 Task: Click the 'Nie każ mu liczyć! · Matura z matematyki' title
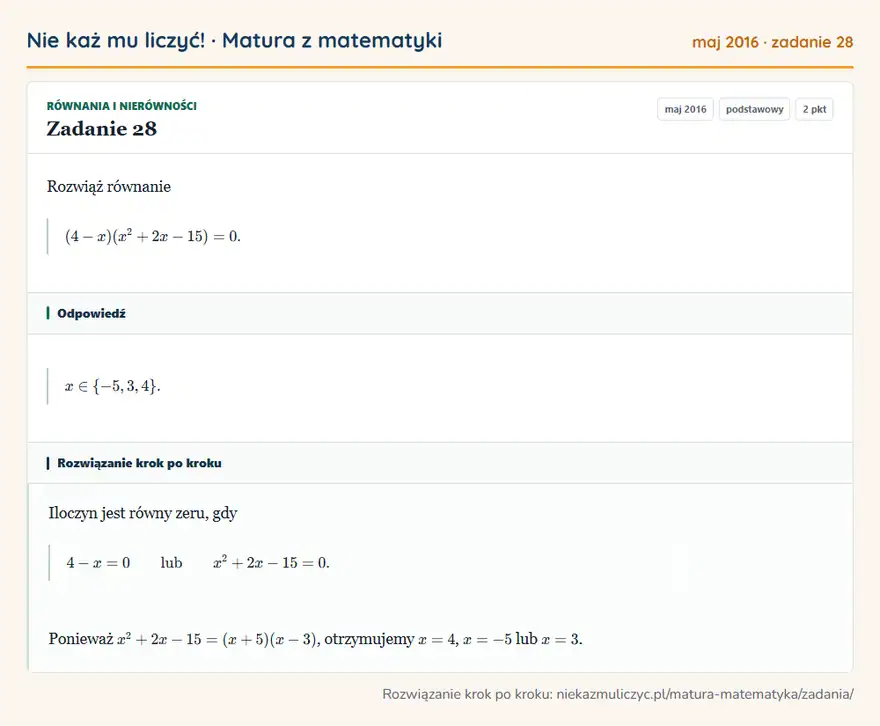point(234,40)
